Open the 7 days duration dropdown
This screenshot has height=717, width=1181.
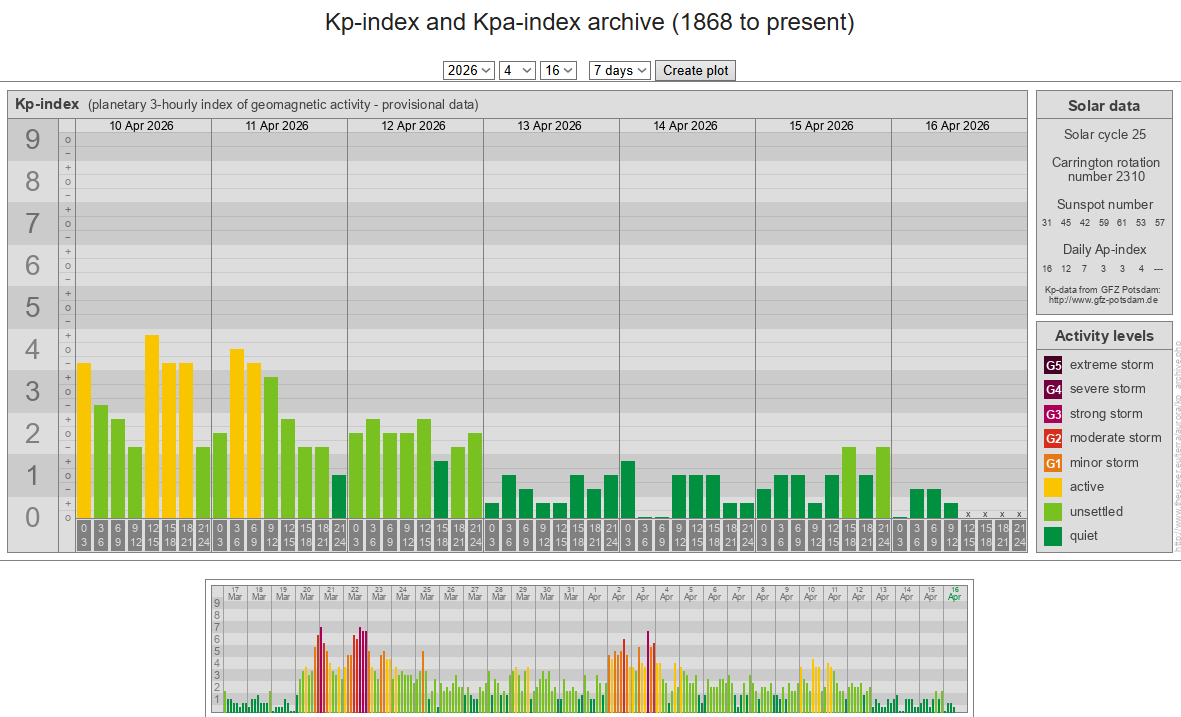pos(620,70)
